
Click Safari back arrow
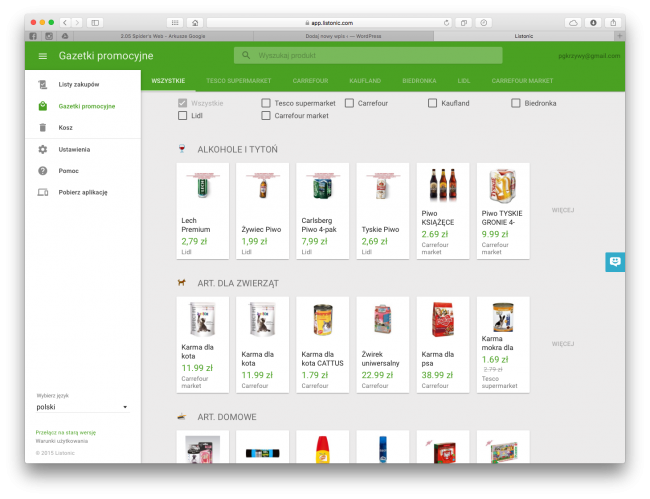(x=65, y=23)
